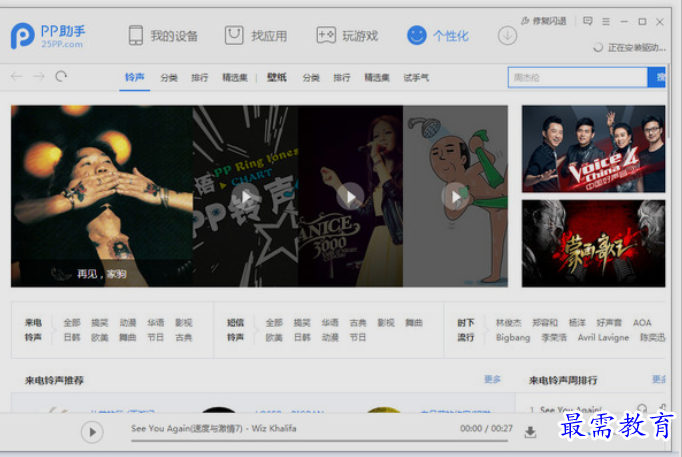Click the Bigbang trending tag

coord(513,337)
